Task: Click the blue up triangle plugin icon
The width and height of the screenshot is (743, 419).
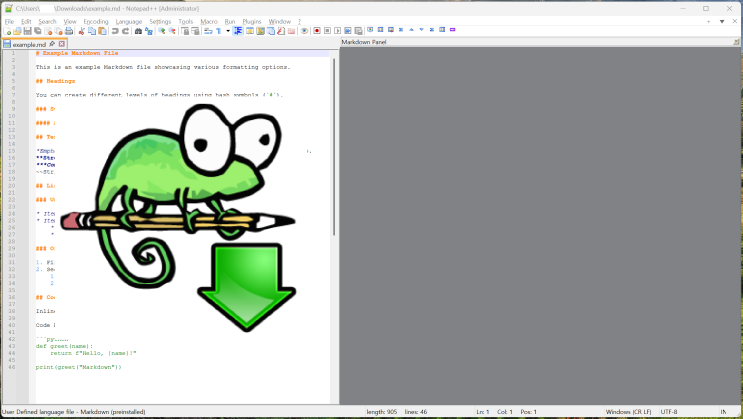Action: pos(411,29)
